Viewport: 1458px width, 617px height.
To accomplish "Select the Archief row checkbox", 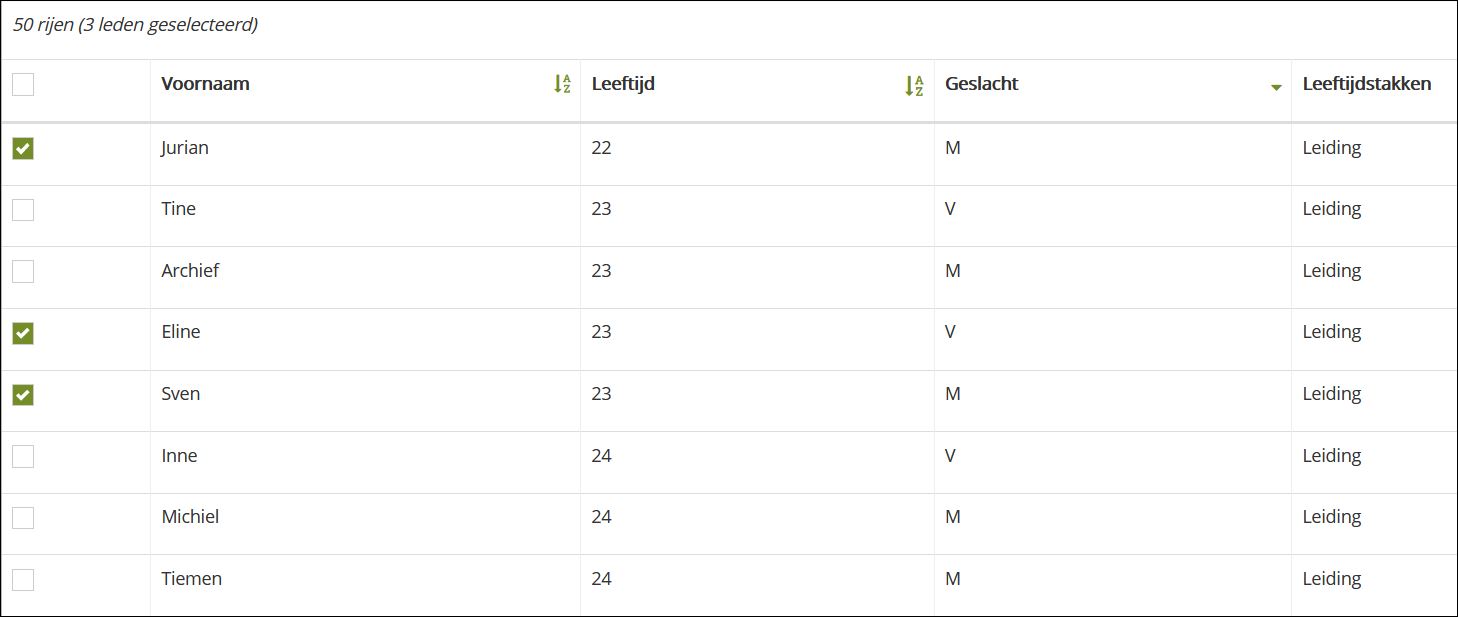I will coord(23,271).
